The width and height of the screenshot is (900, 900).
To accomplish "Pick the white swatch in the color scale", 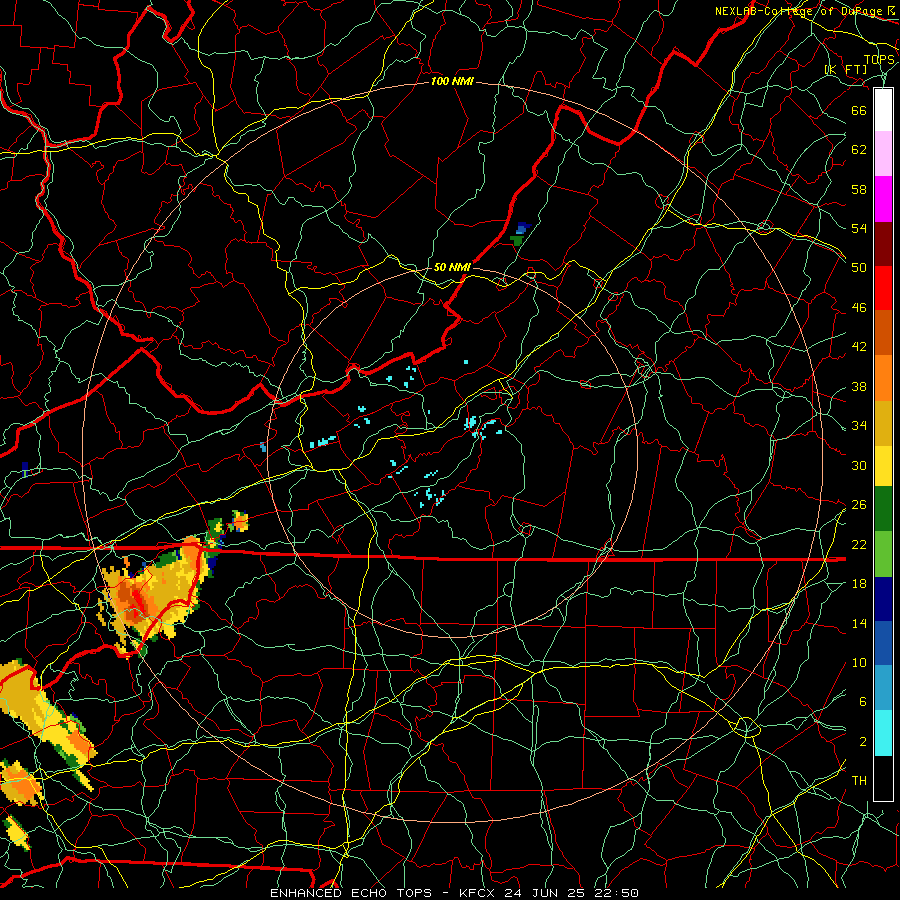I will 883,110.
